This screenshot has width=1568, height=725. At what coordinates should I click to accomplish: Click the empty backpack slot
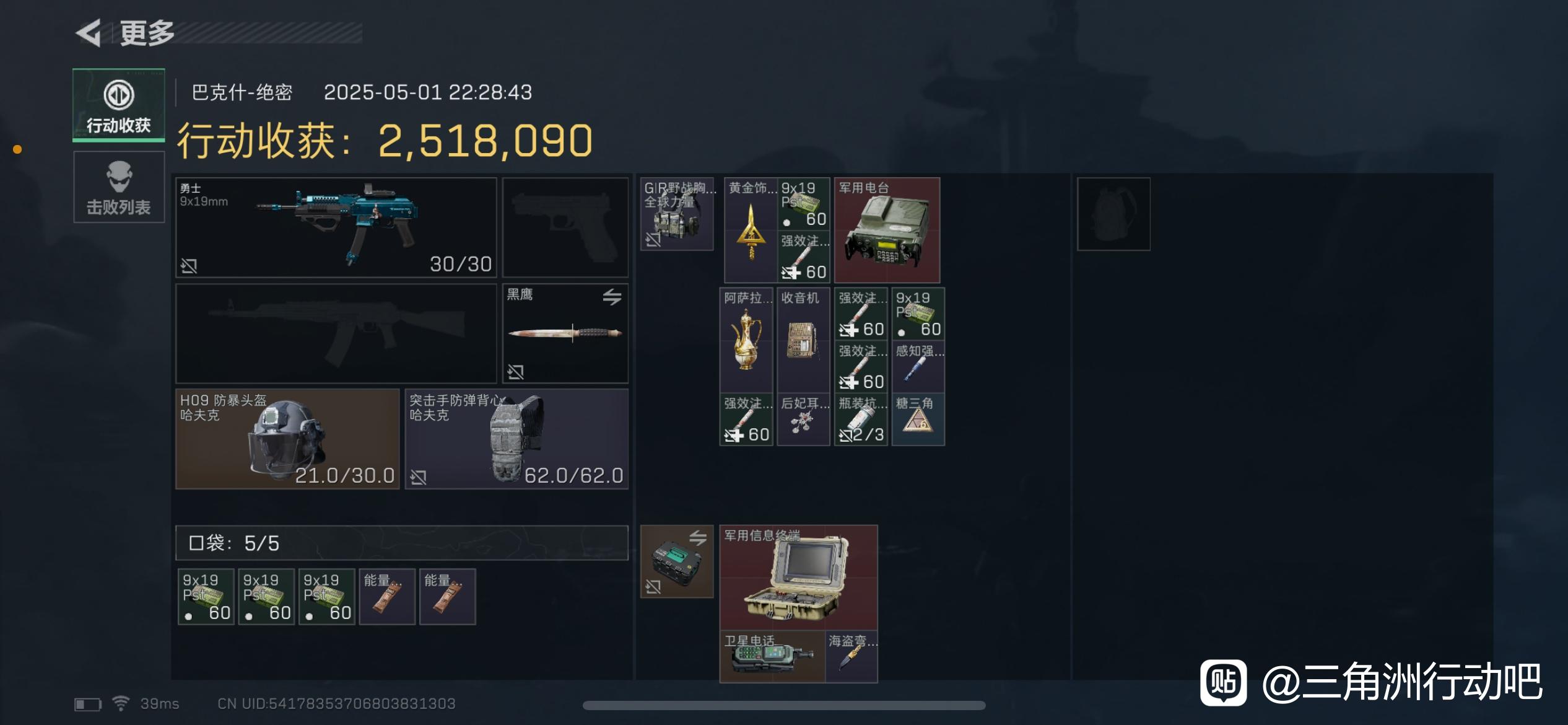click(x=1113, y=214)
